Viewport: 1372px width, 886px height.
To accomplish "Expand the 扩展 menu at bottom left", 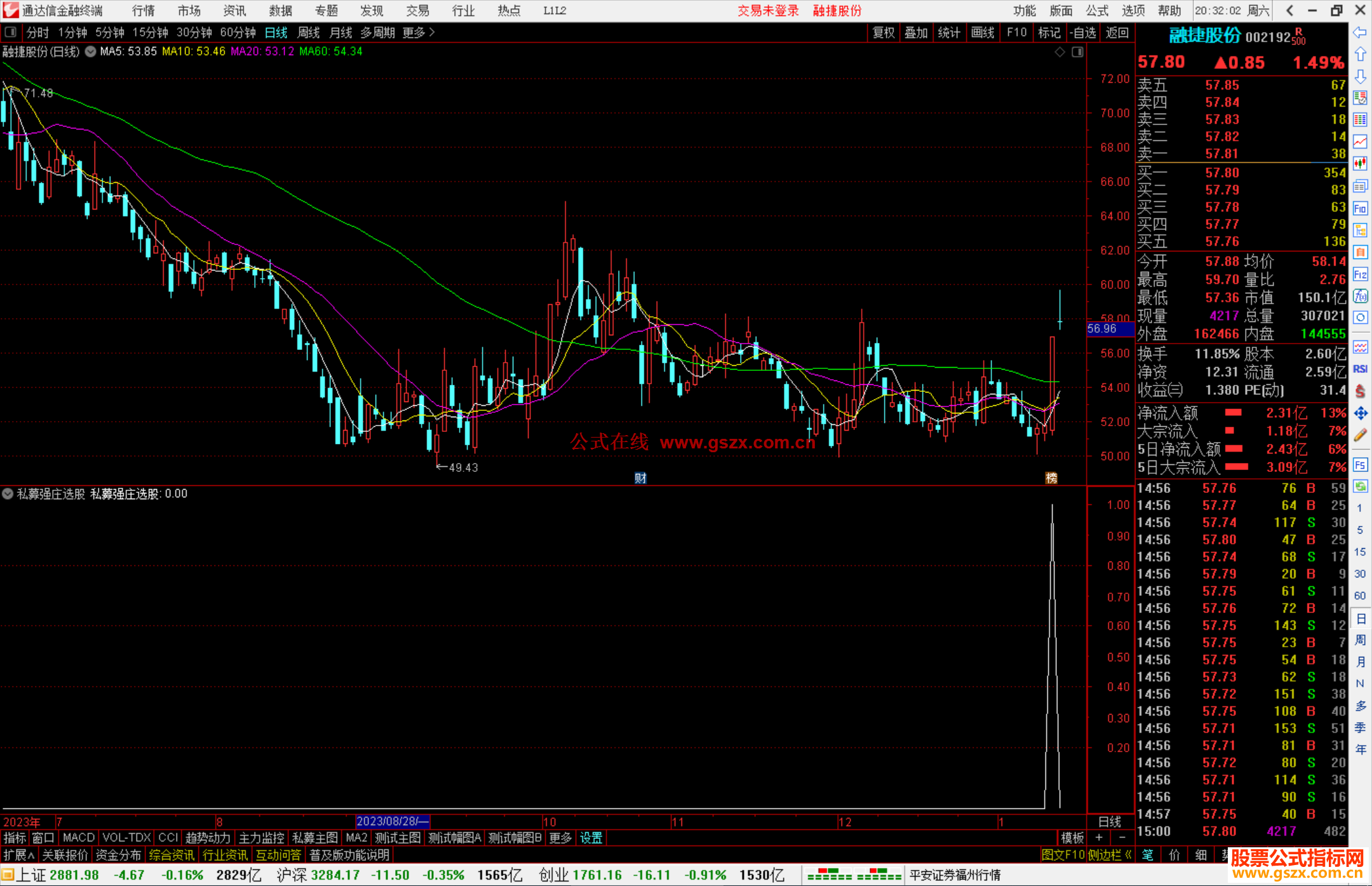I will point(18,855).
